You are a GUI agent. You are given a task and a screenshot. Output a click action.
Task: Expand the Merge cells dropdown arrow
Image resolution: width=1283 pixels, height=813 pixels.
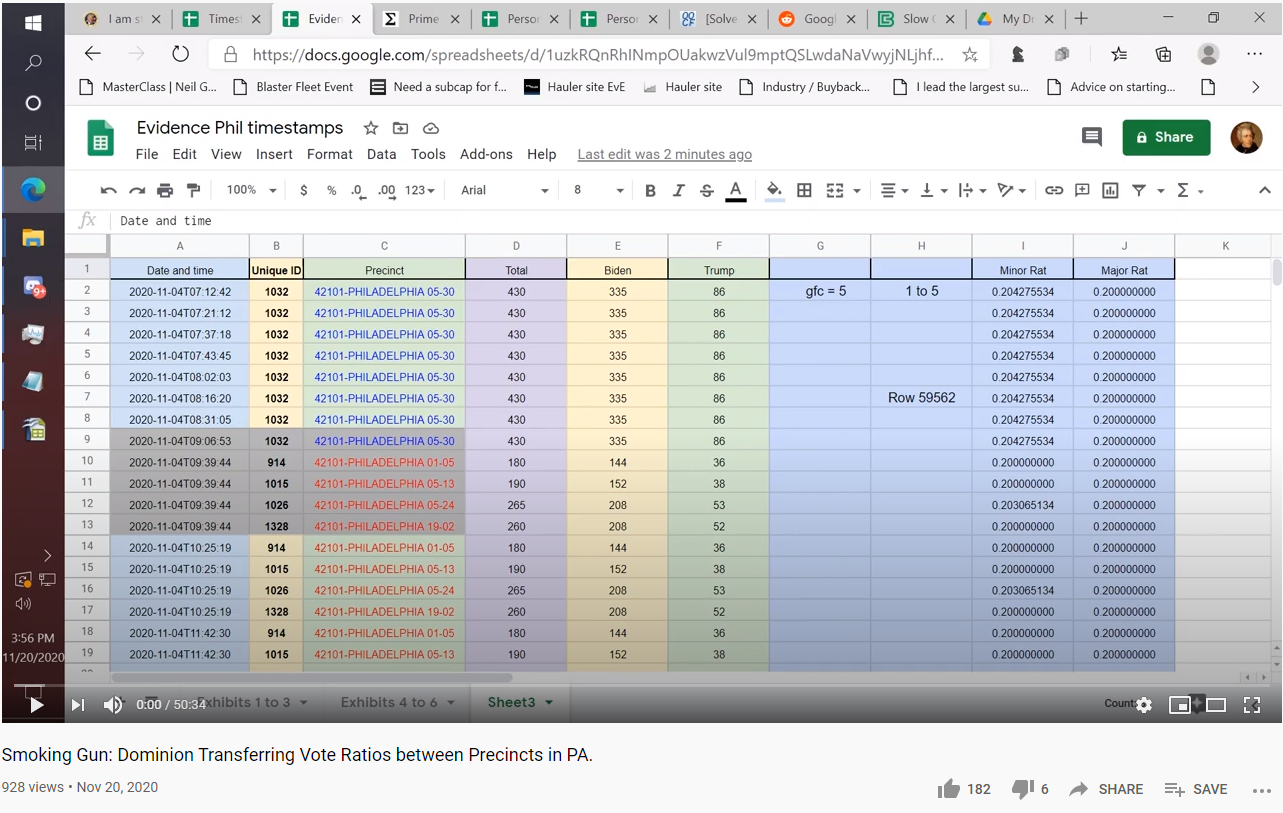857,191
